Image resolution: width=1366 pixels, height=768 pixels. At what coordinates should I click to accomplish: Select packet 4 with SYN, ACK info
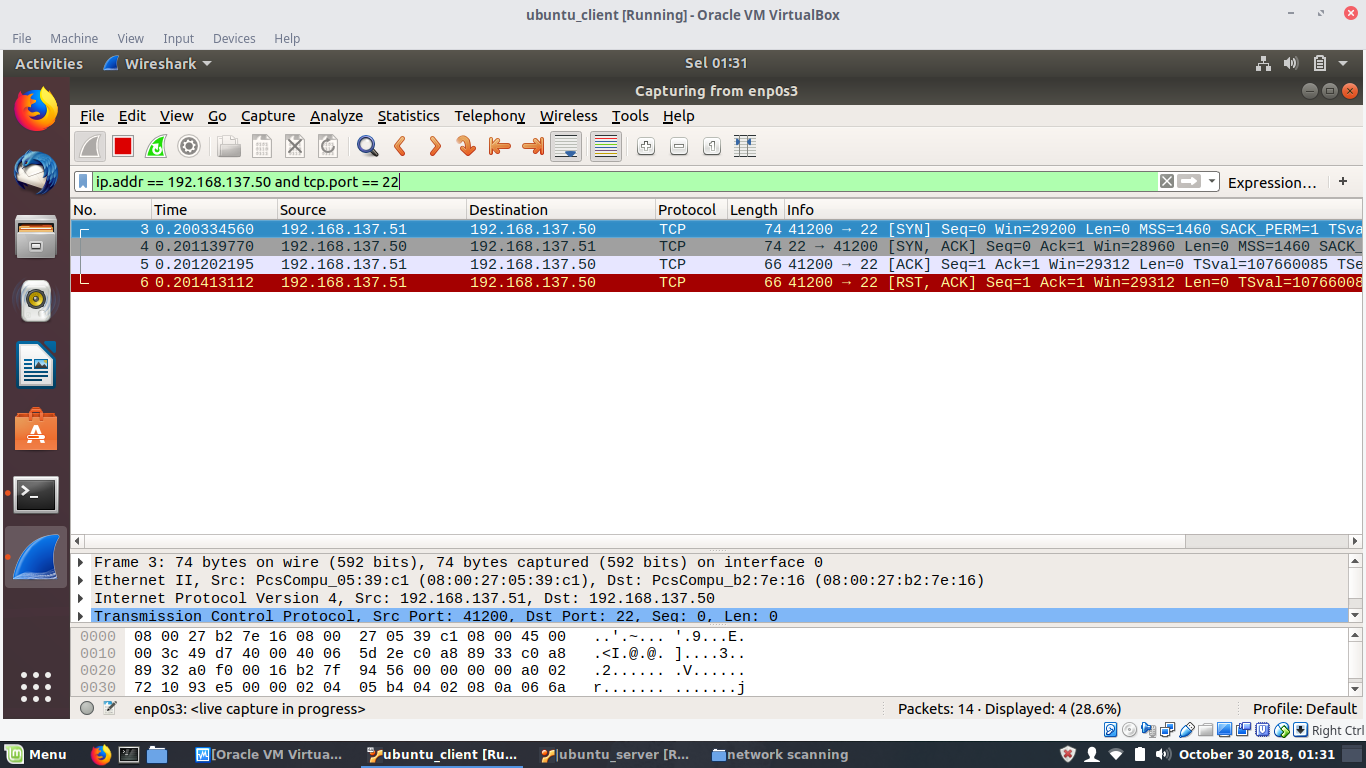click(x=716, y=246)
